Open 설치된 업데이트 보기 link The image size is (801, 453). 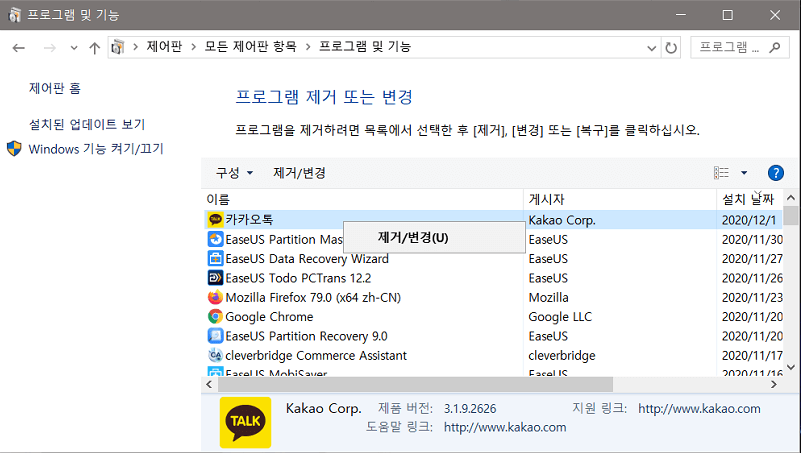click(x=87, y=124)
